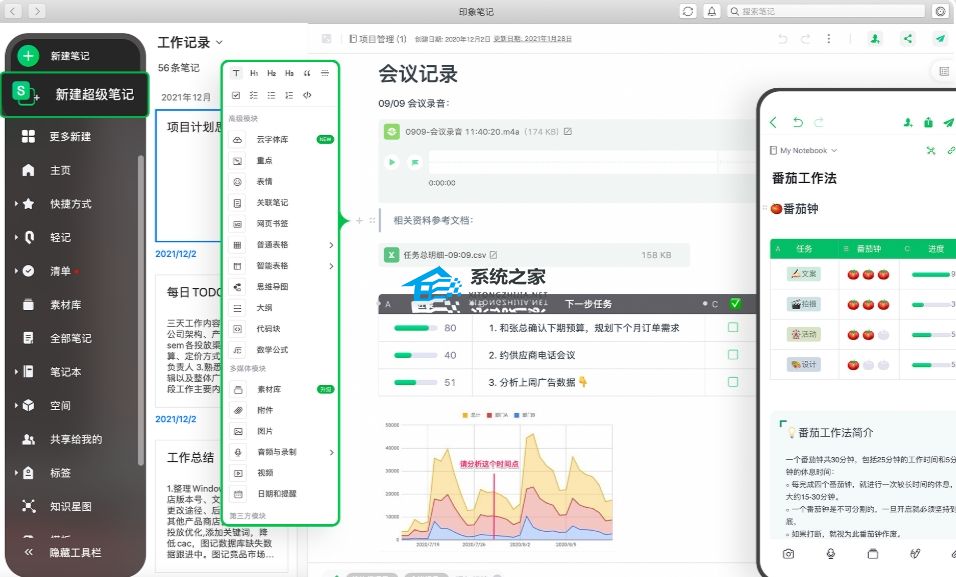Open 素材库 in the left sidebar
Image resolution: width=956 pixels, height=577 pixels.
pos(65,304)
